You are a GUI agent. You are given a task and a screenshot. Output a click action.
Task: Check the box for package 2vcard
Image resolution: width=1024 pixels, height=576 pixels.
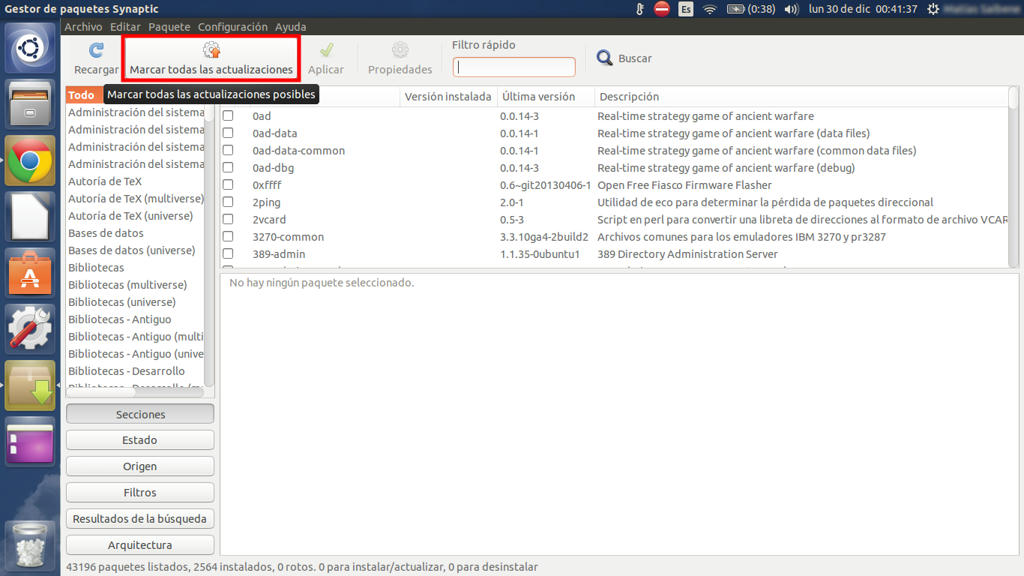click(228, 219)
